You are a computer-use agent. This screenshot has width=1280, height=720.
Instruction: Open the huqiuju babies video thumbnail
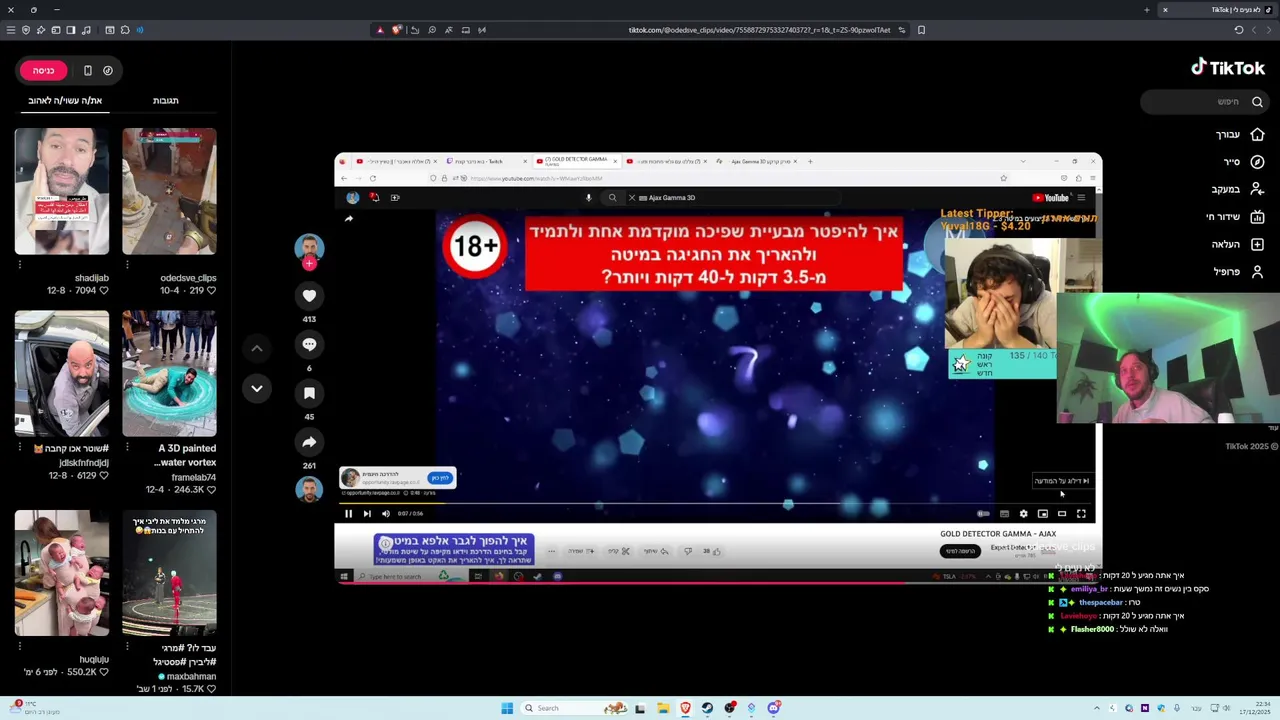pyautogui.click(x=62, y=573)
